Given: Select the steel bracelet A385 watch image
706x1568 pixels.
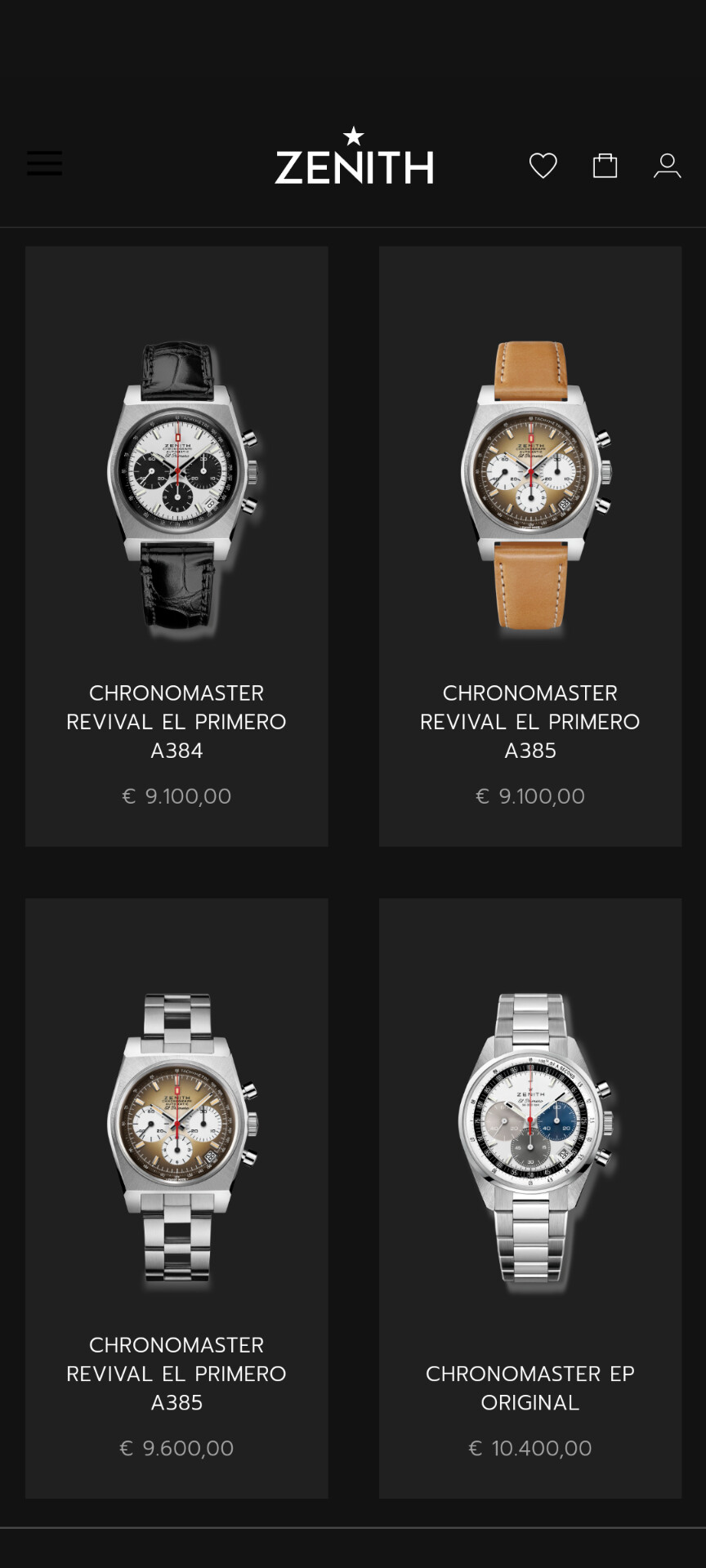Looking at the screenshot, I should tap(182, 1138).
